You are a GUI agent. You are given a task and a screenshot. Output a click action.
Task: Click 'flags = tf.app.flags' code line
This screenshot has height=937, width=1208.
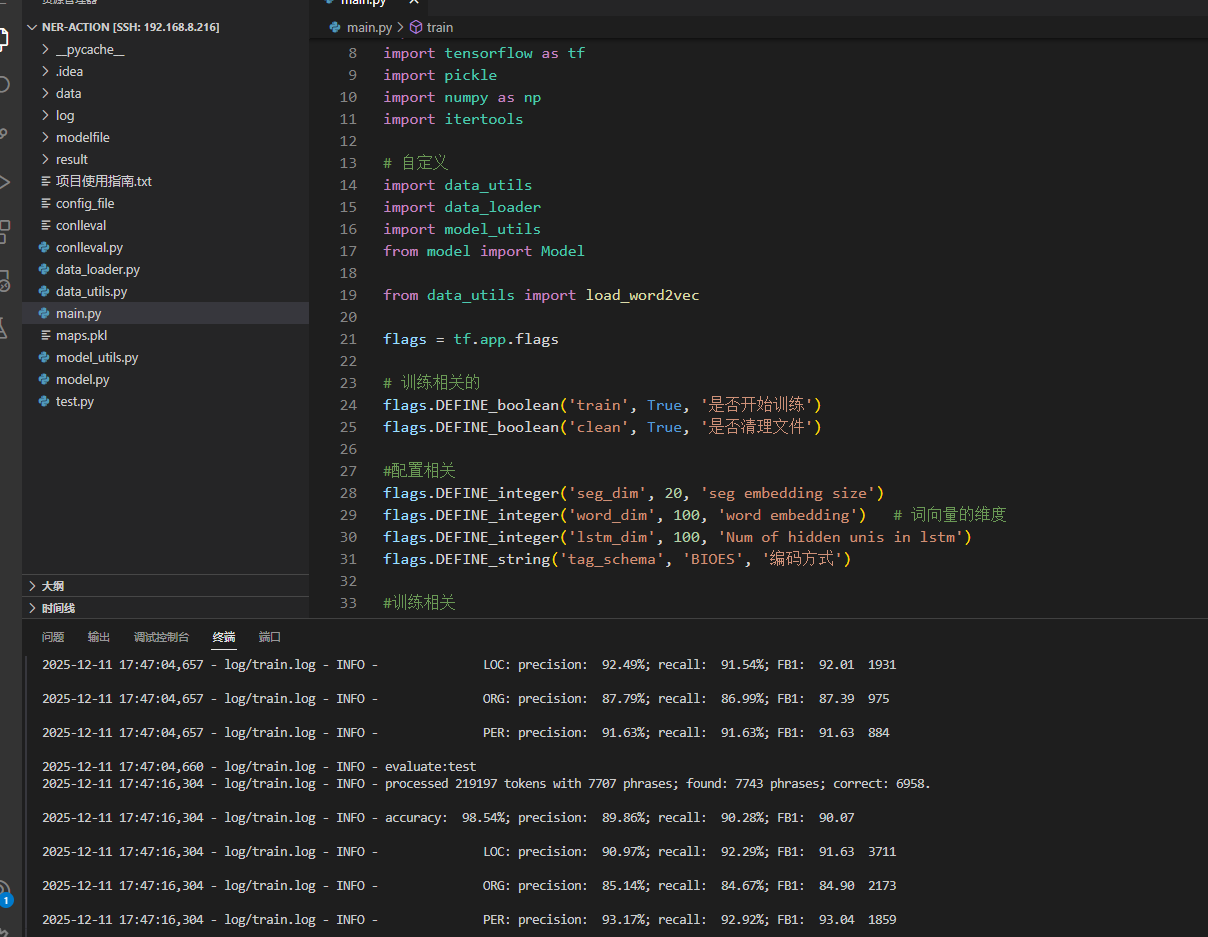(471, 339)
